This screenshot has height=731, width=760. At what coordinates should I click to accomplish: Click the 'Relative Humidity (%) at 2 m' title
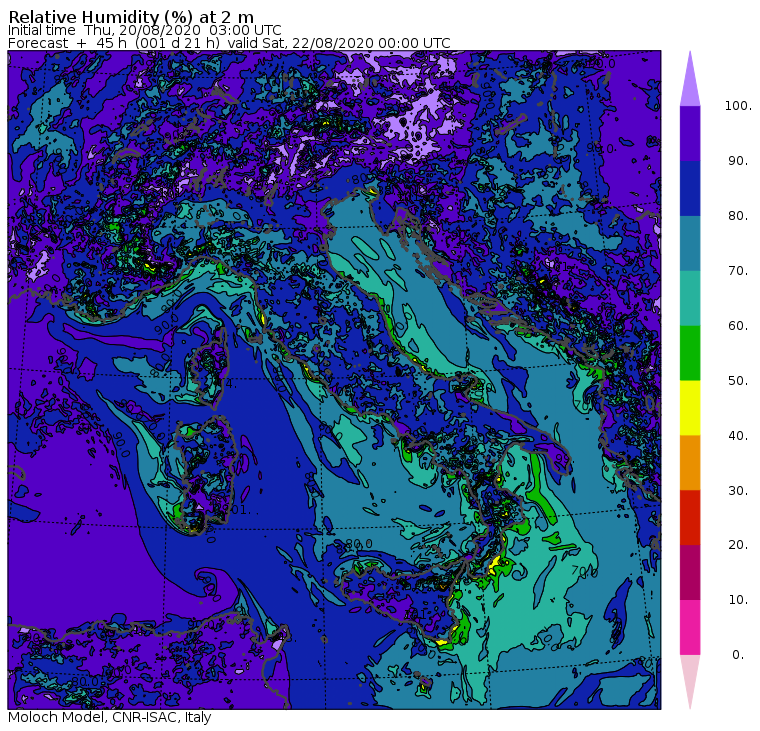tap(131, 16)
